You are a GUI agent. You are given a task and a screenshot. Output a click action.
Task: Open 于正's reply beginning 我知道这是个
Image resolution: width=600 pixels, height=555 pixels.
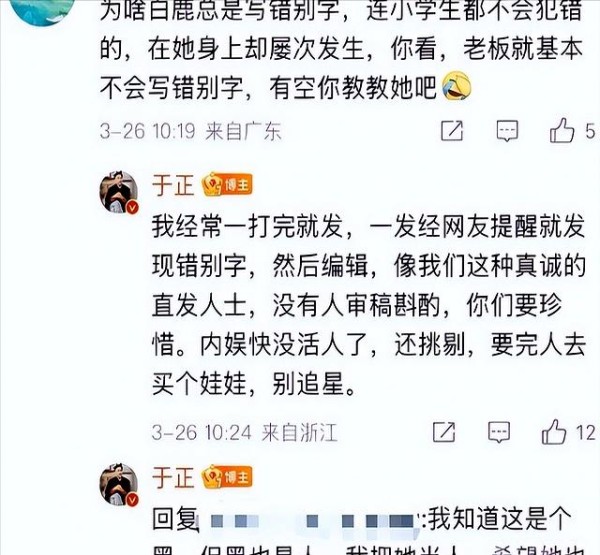(367, 532)
